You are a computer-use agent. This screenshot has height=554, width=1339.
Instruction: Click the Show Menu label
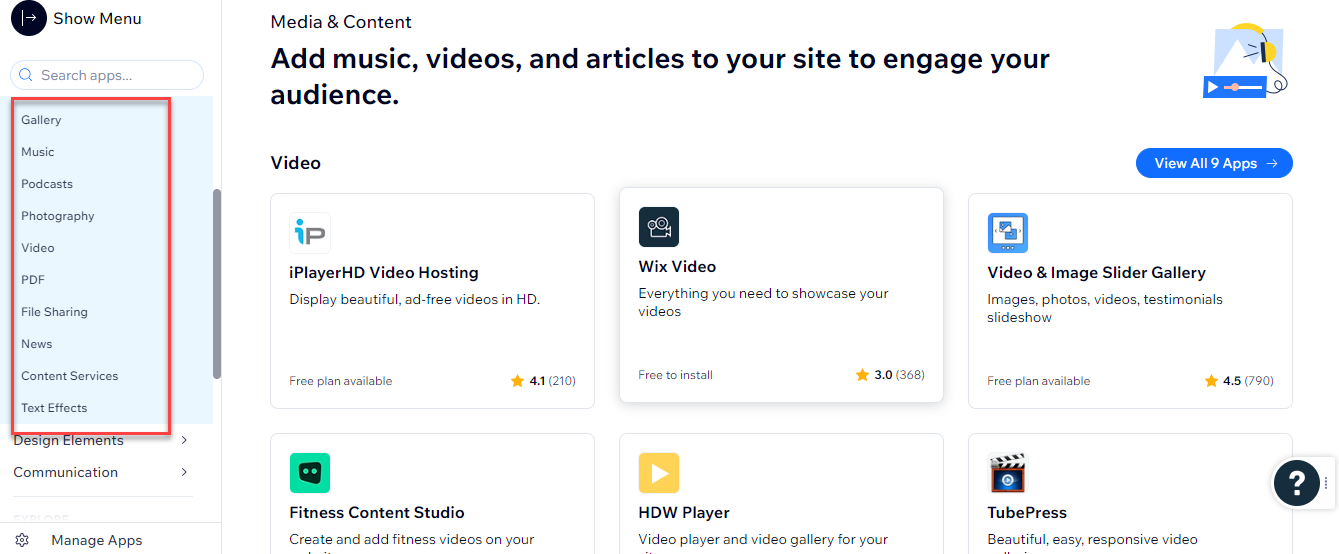point(97,18)
